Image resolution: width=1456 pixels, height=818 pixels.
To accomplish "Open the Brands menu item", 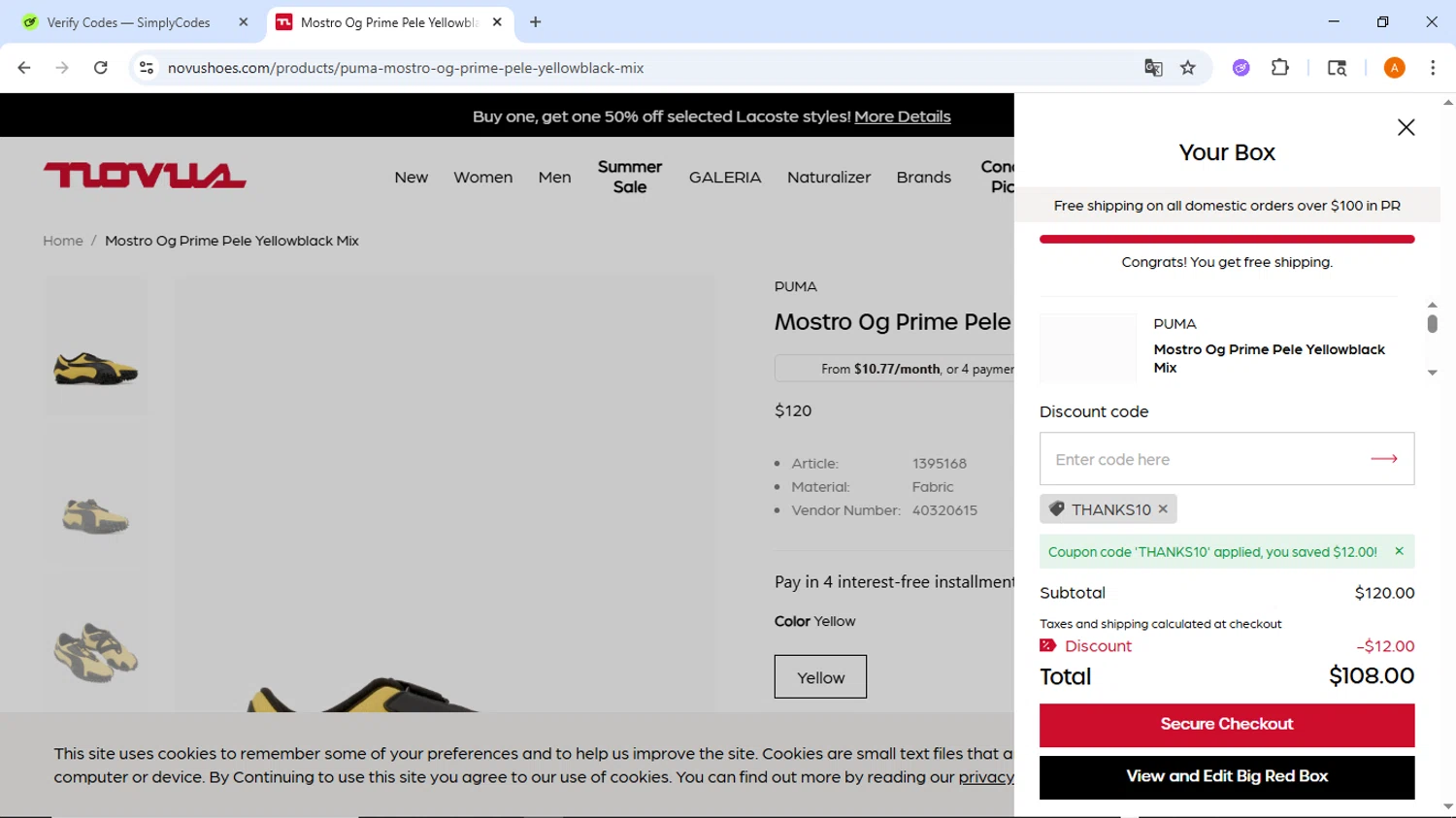I will pyautogui.click(x=923, y=178).
